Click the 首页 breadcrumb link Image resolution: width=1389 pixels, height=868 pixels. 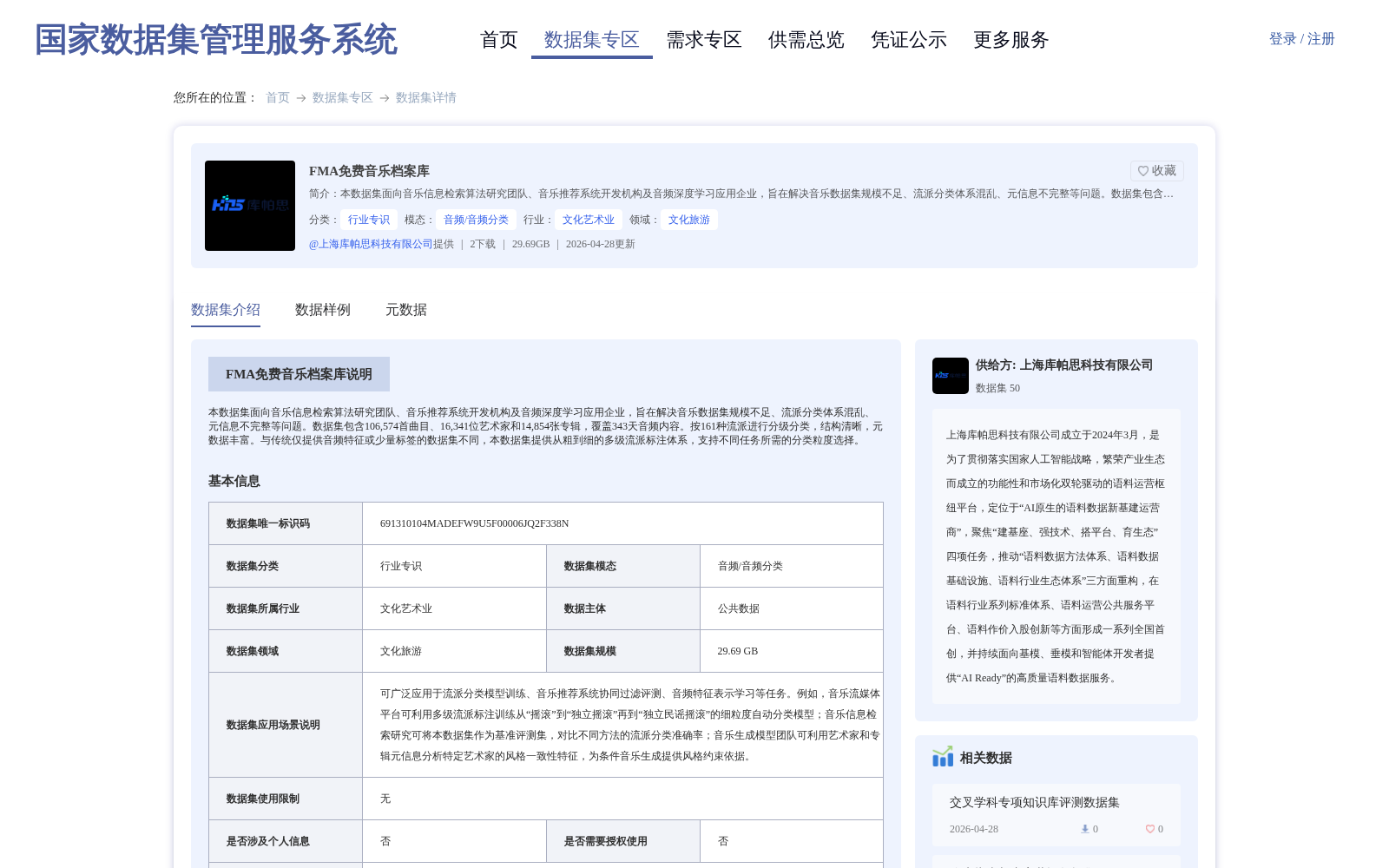click(x=278, y=98)
